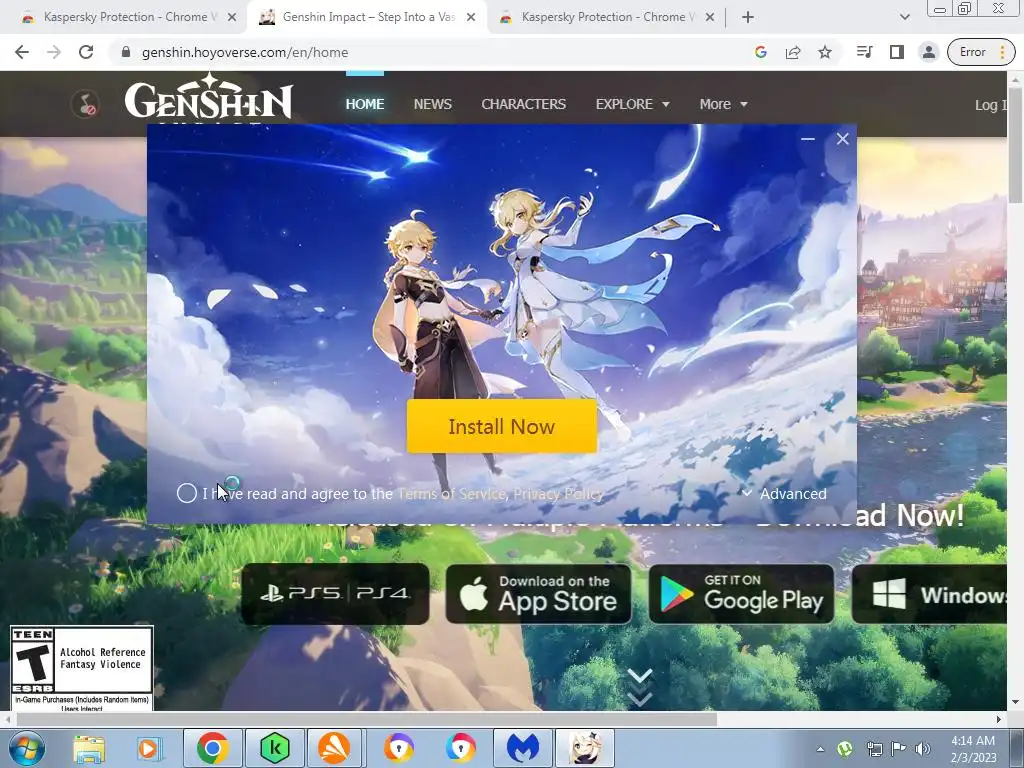1024x768 pixels.
Task: Click the Install Now button
Action: 502,426
